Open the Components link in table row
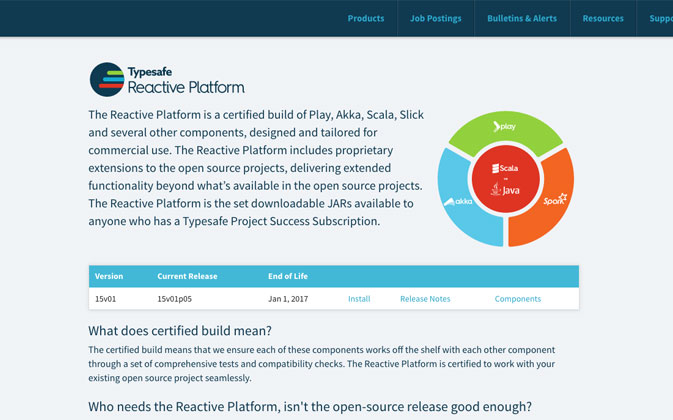The height and width of the screenshot is (420, 673). click(518, 299)
